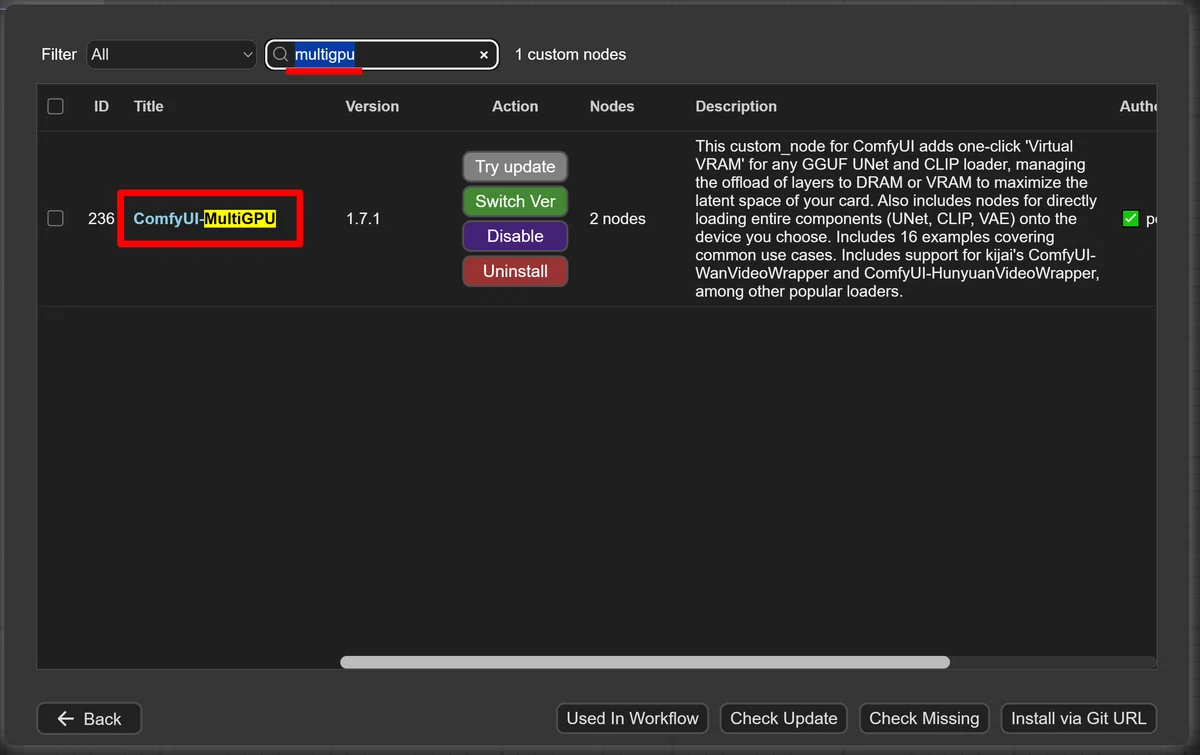This screenshot has height=755, width=1200.
Task: Click the Try update button
Action: click(515, 166)
